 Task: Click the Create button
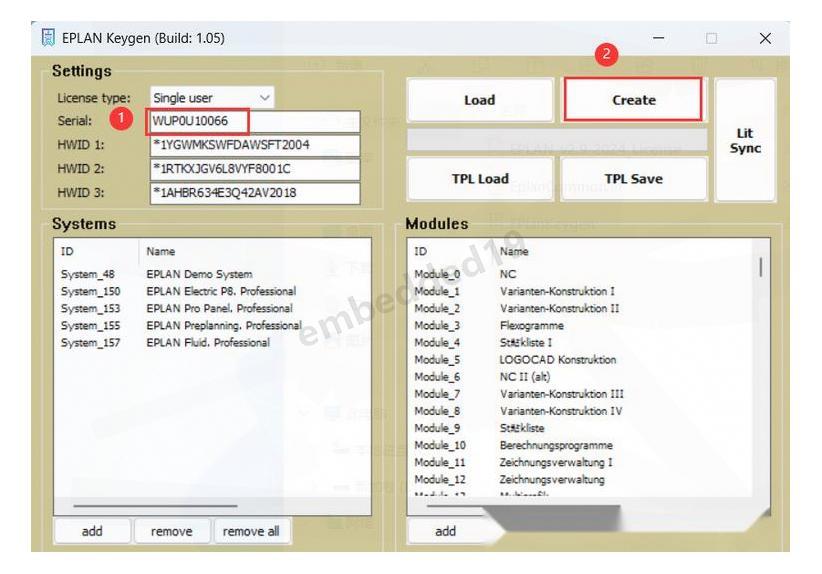(x=633, y=100)
